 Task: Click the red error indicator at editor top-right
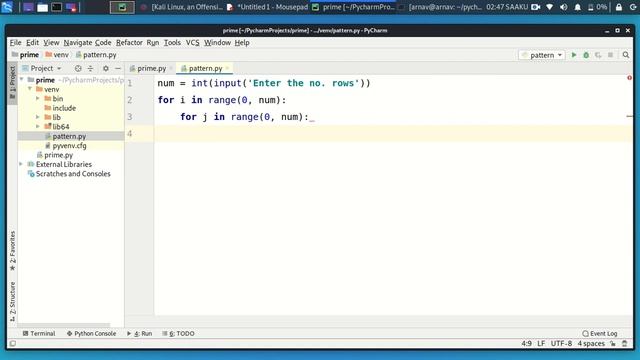(x=629, y=78)
